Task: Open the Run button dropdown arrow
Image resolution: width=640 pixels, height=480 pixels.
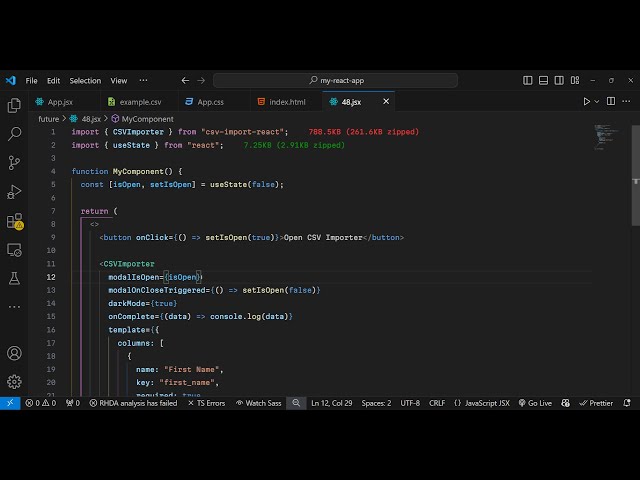Action: pyautogui.click(x=599, y=101)
